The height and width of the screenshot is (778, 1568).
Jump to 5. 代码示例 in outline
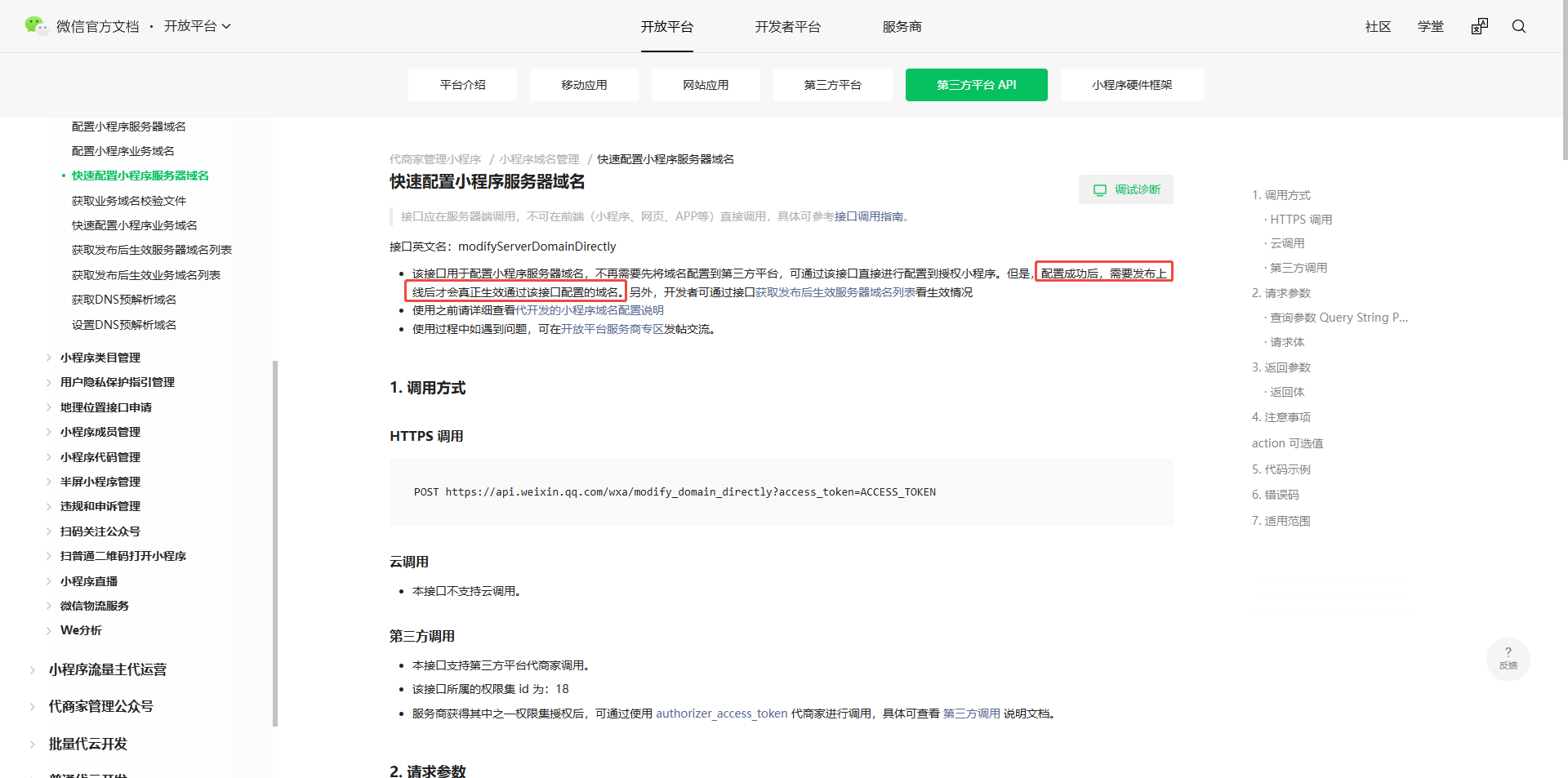pyautogui.click(x=1281, y=469)
